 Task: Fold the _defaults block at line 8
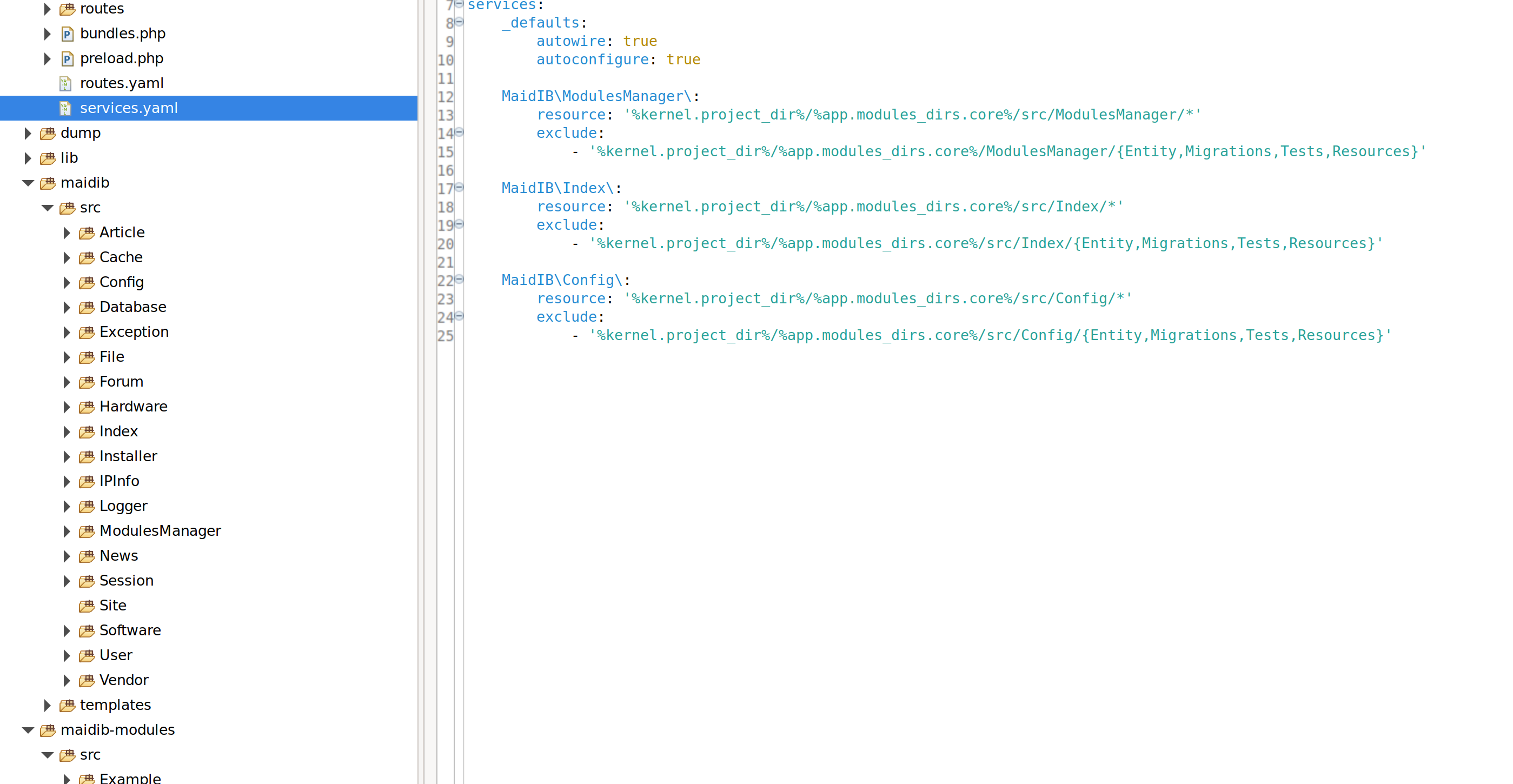(459, 22)
